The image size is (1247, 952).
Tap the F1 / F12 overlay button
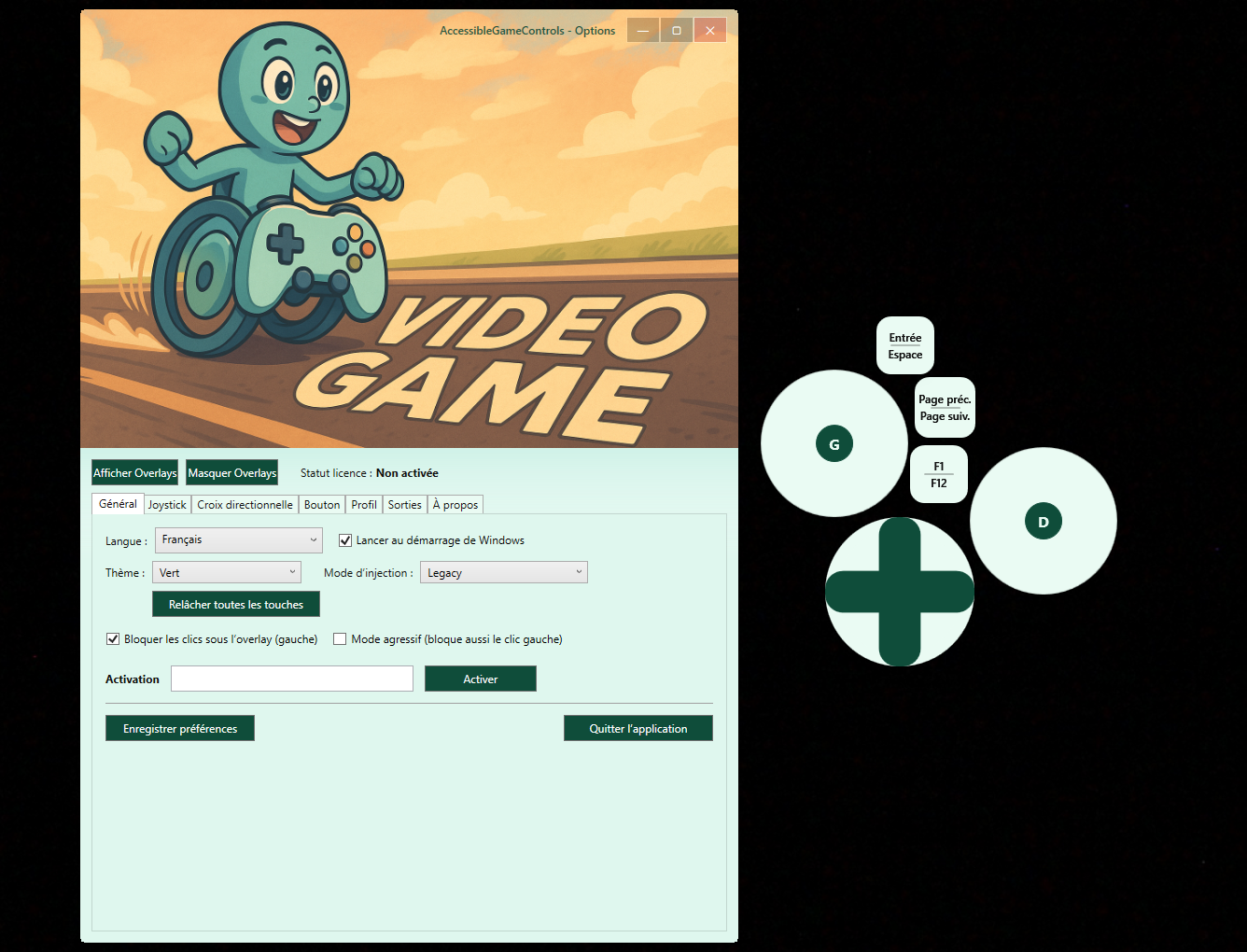coord(938,475)
